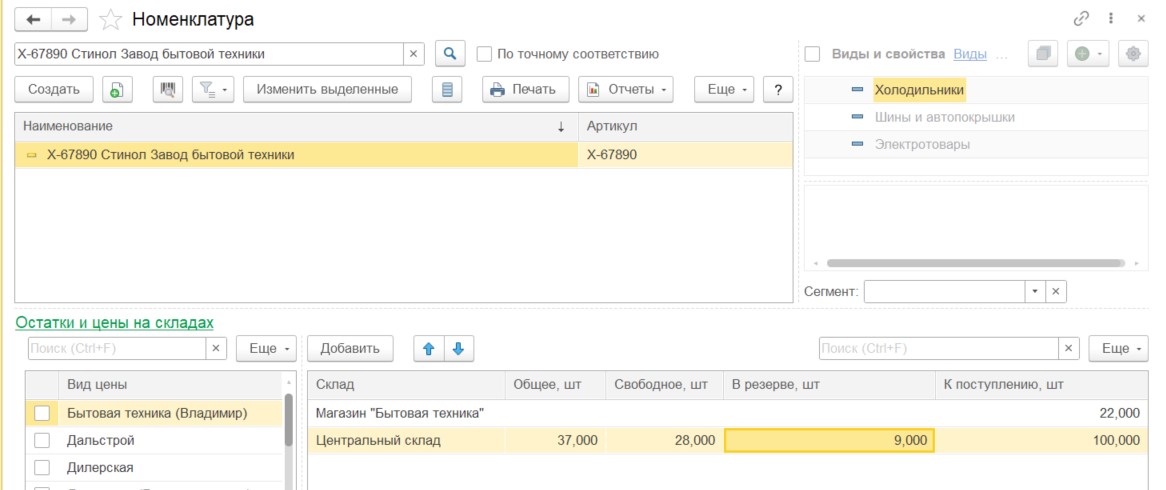Move warehouse row up arrow
This screenshot has width=1166, height=490.
(429, 348)
